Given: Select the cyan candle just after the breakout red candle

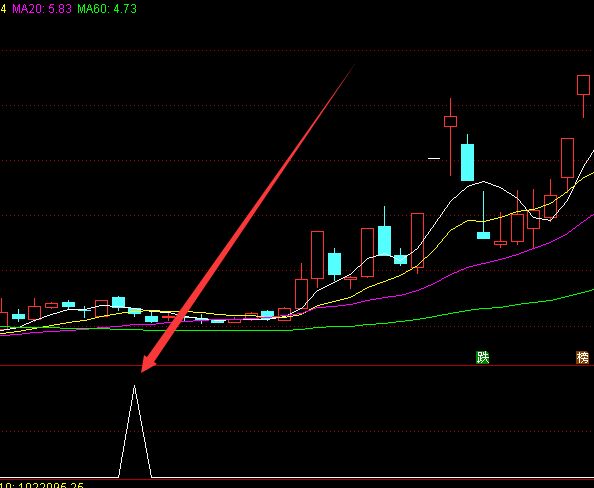Looking at the screenshot, I should pos(334,264).
